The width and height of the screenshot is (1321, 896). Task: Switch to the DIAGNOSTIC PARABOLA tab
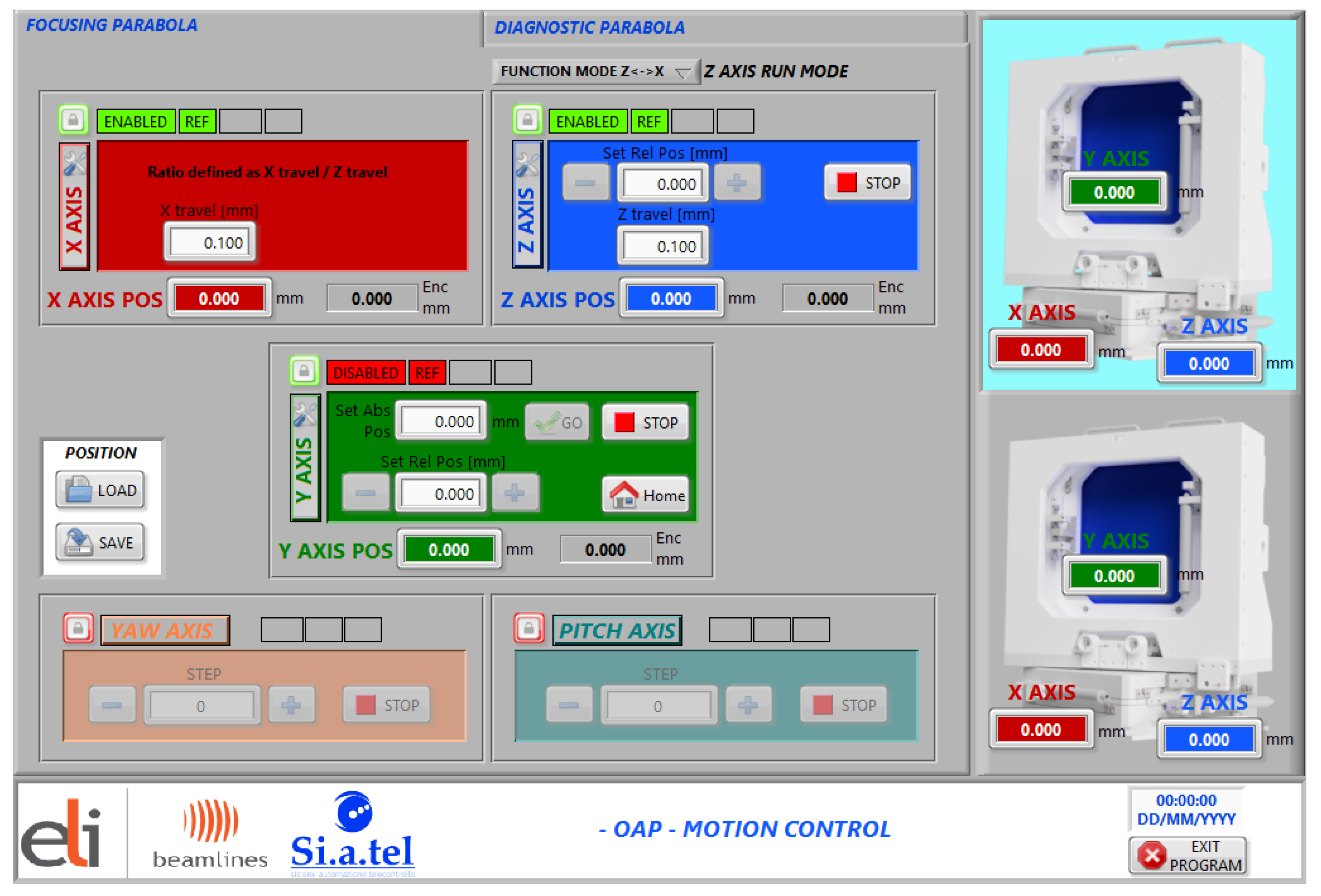click(589, 28)
